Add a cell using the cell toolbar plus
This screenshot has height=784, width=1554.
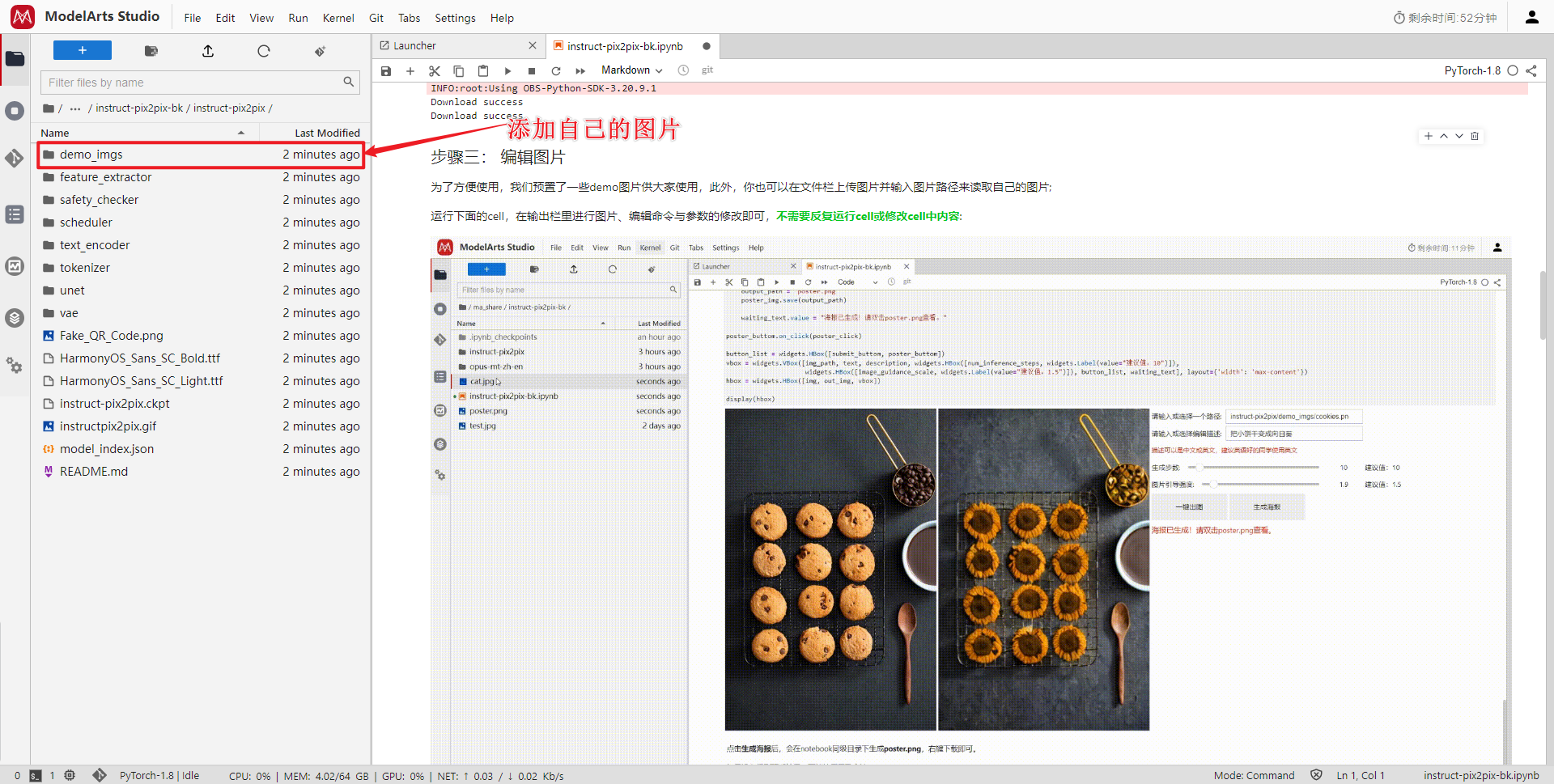1429,136
